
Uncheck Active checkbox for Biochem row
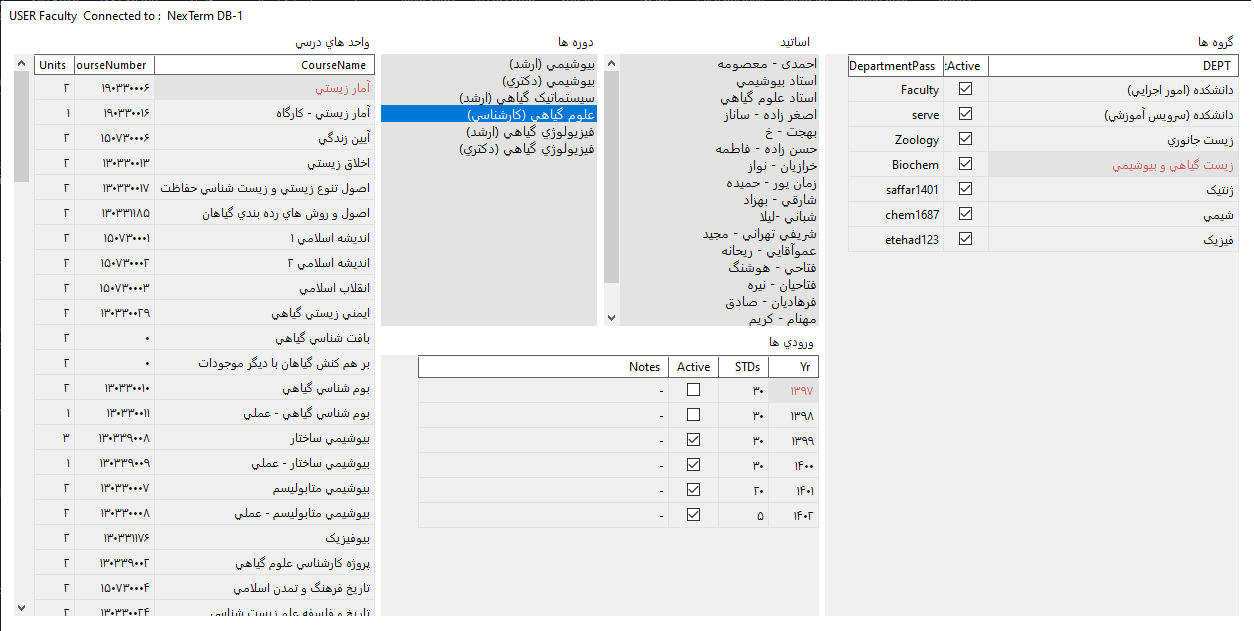click(x=965, y=164)
